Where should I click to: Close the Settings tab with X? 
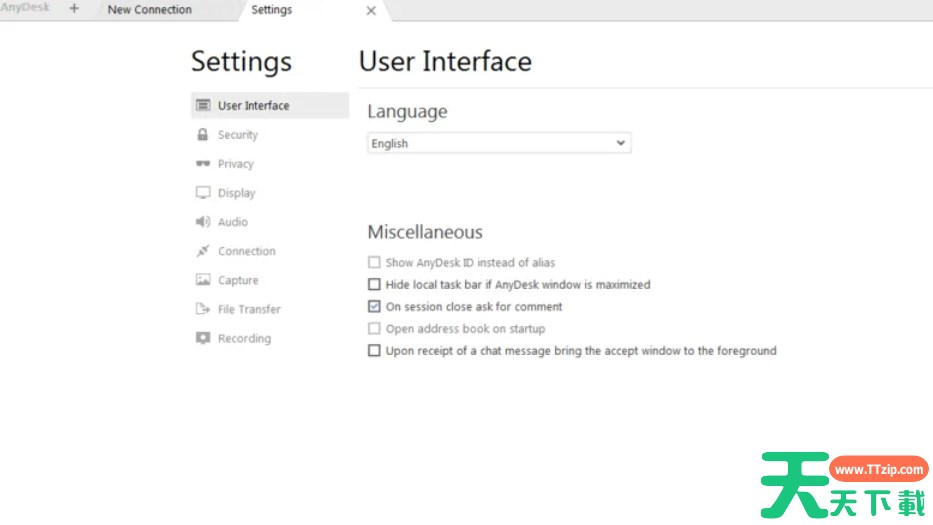point(371,11)
